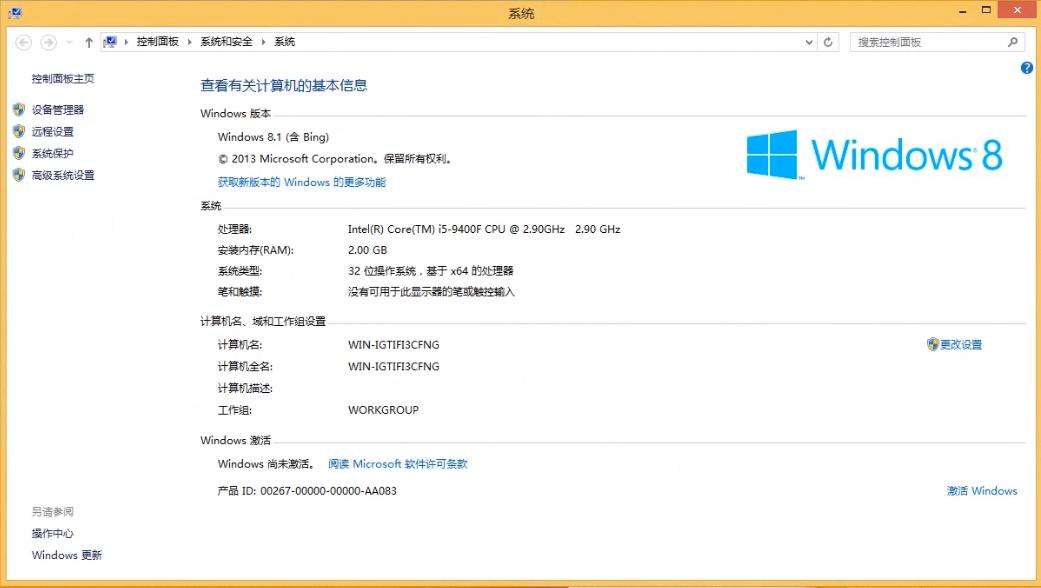Open the address bar history dropdown arrow

tap(809, 41)
